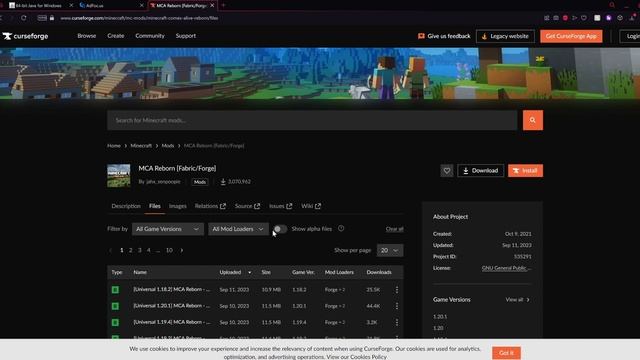This screenshot has width=640, height=360.
Task: Reload the page with browser refresh icon
Action: pyautogui.click(x=24, y=18)
